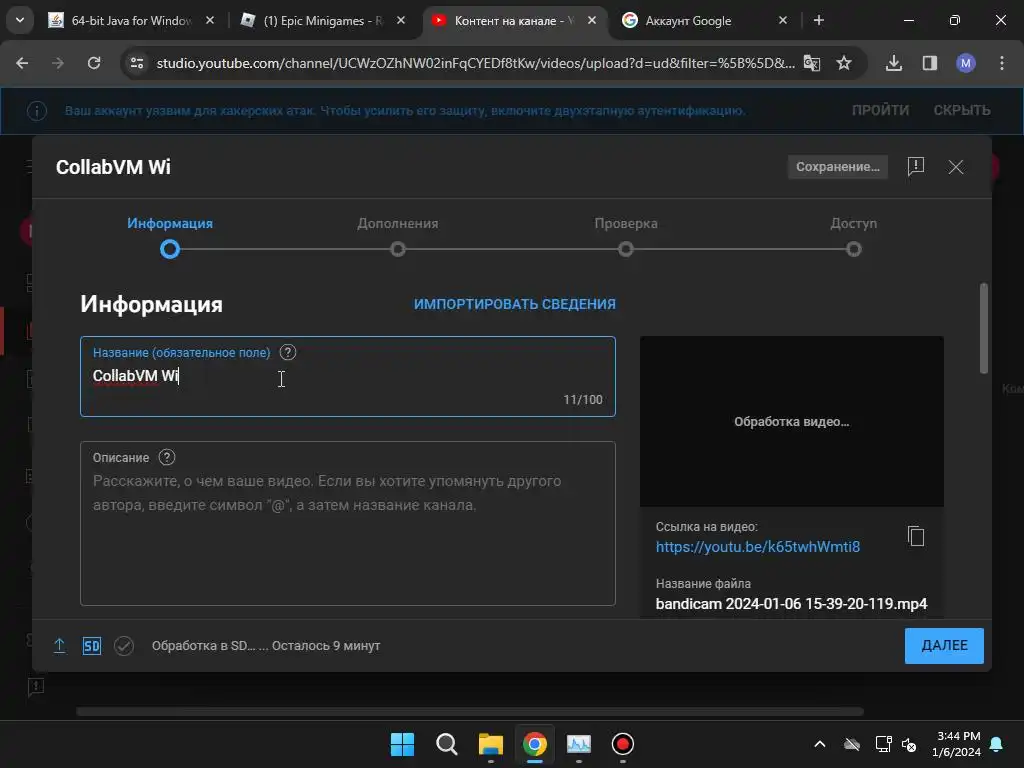Screen dimensions: 1024x768
Task: Open help icon next to Описание
Action: pyautogui.click(x=167, y=458)
